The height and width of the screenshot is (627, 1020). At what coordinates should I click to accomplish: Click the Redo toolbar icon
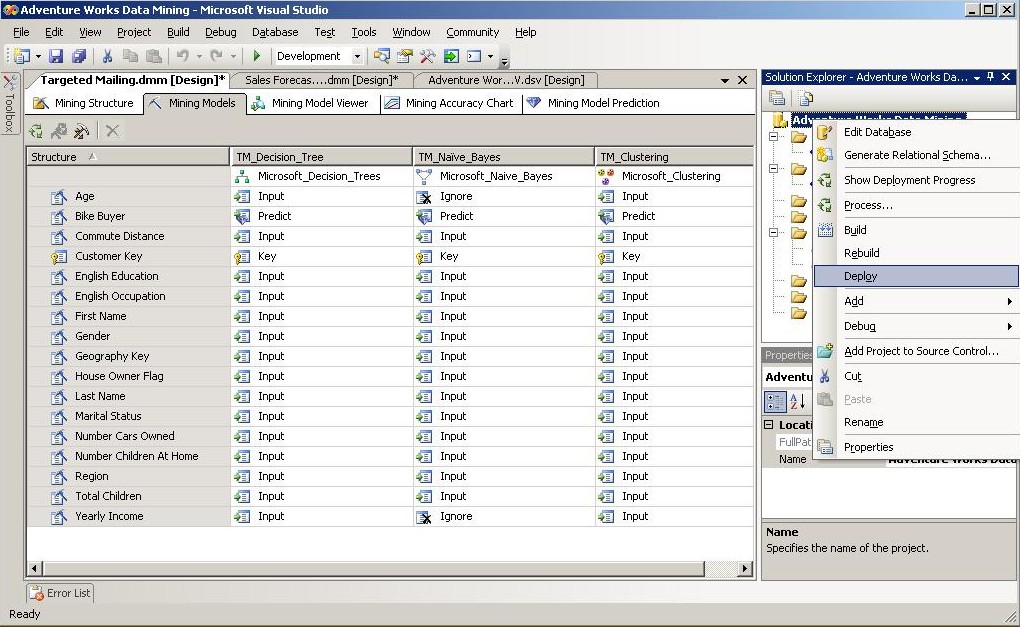pos(217,56)
